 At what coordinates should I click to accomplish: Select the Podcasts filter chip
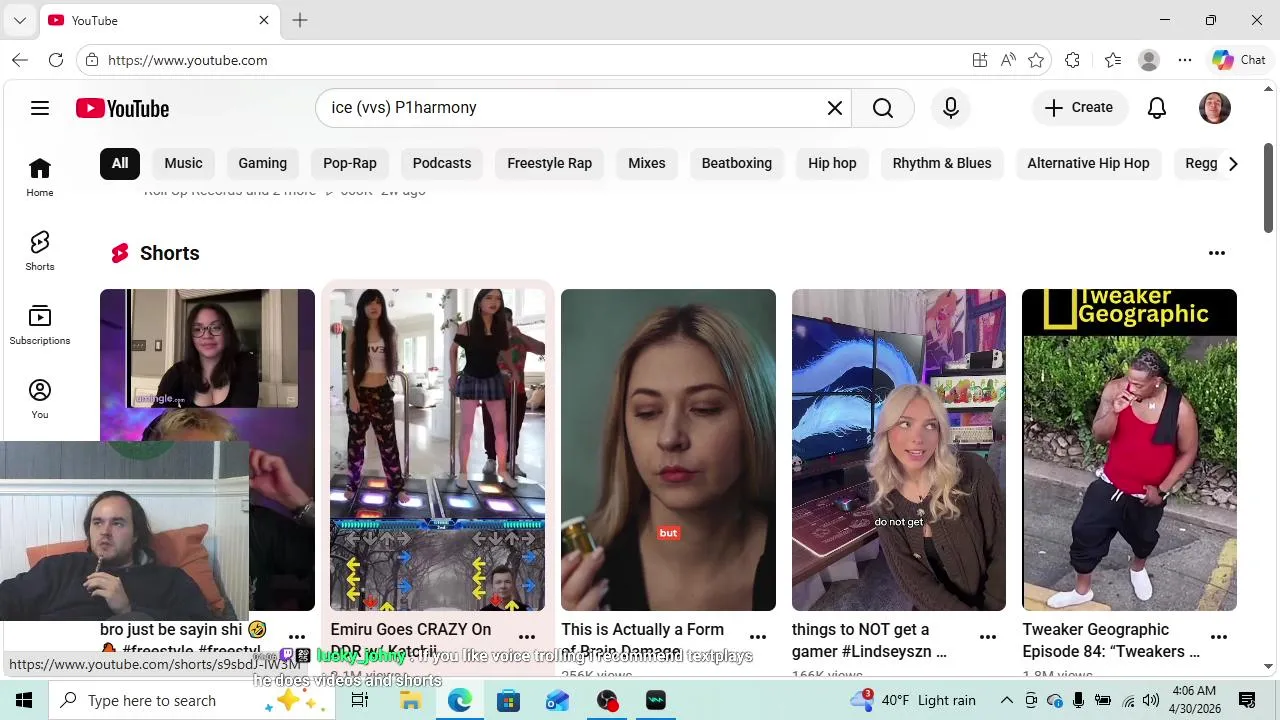442,163
